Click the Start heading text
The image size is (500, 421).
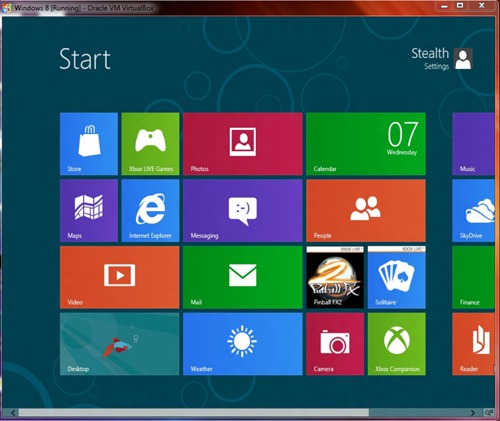tap(85, 59)
